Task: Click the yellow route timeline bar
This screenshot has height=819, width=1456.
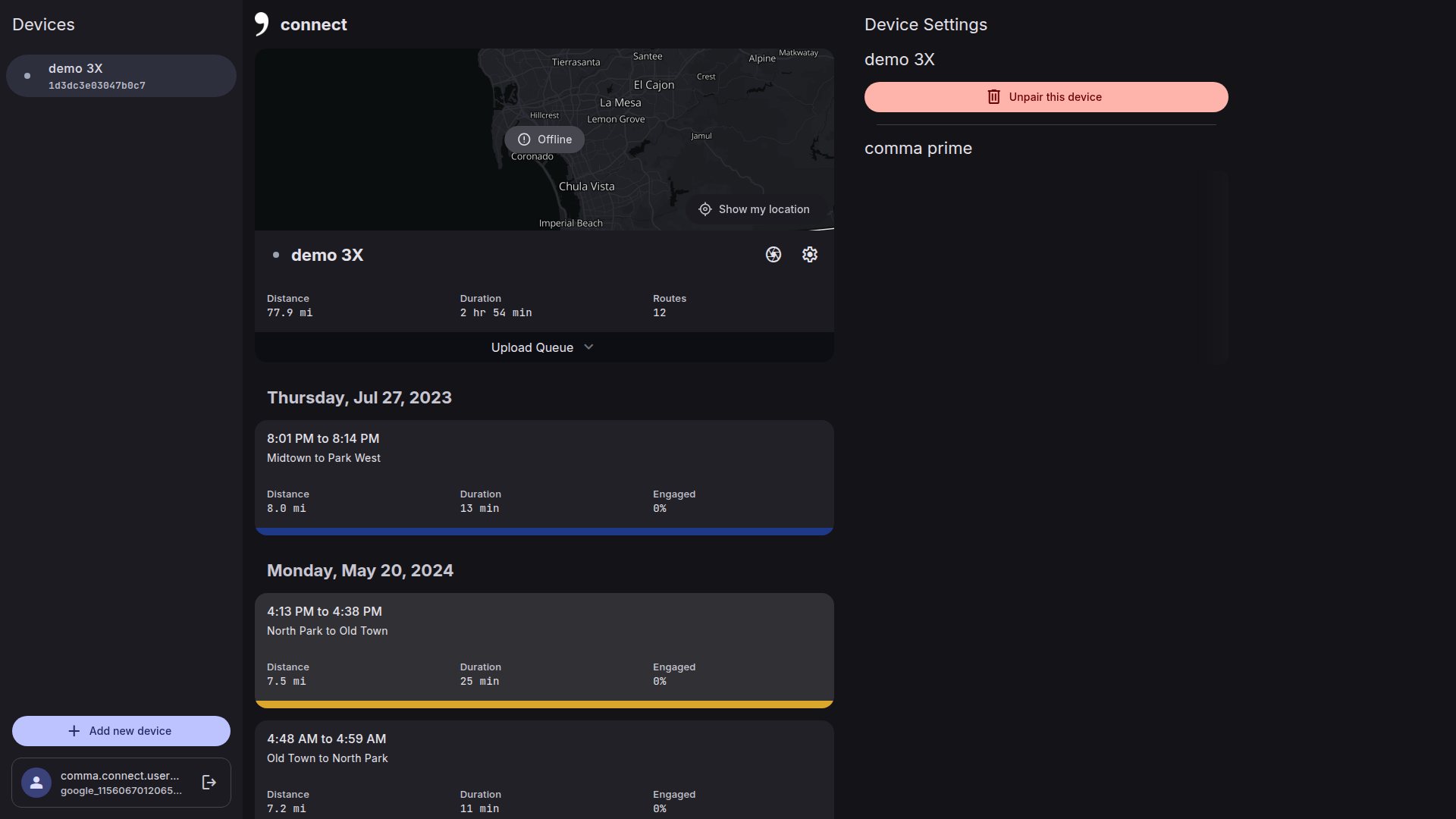Action: [544, 704]
